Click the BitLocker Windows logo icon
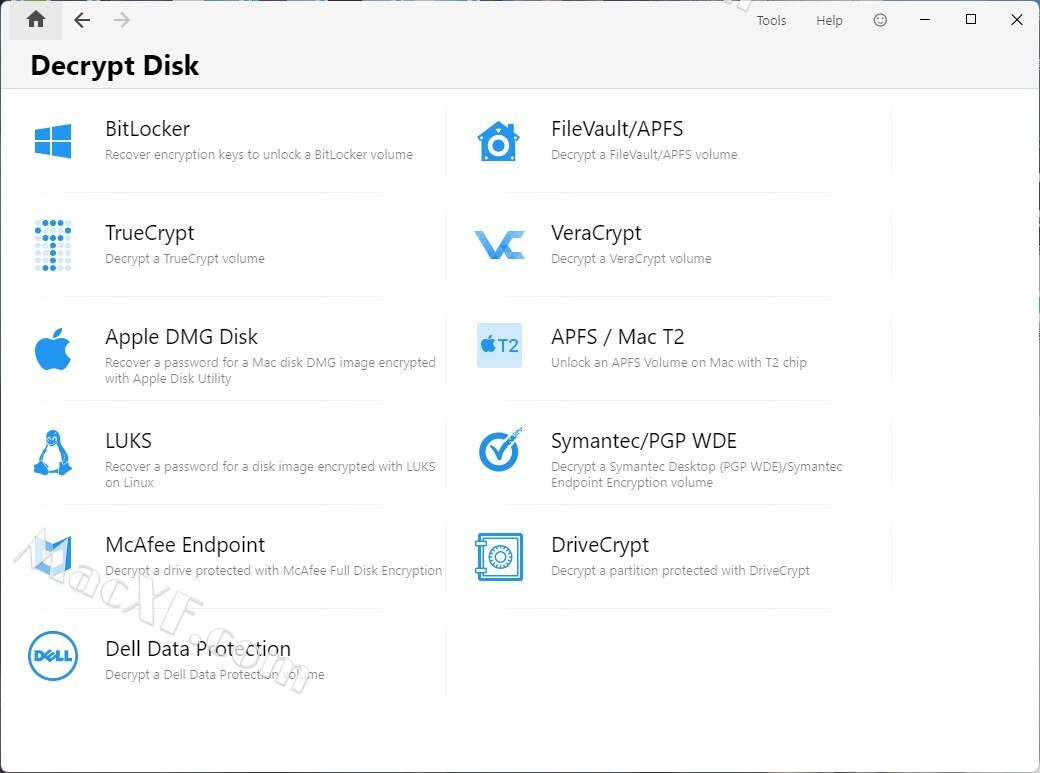This screenshot has height=773, width=1040. (53, 141)
